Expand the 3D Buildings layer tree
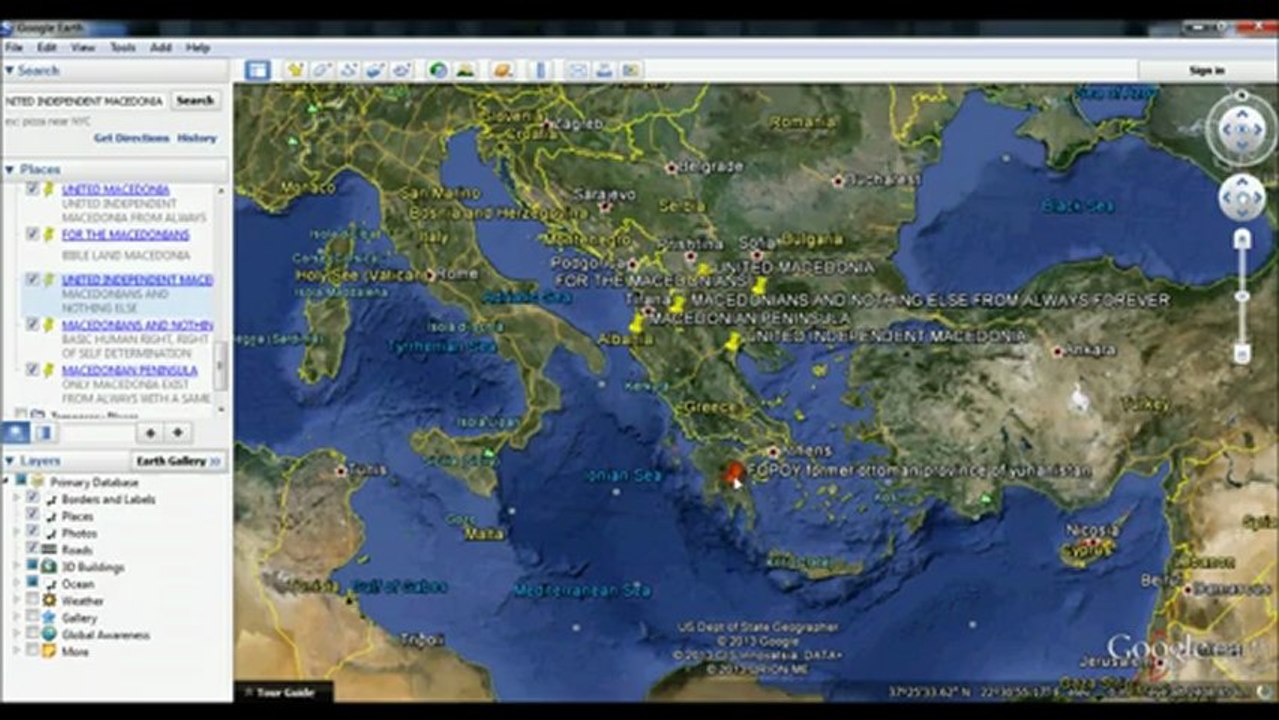Viewport: 1279px width, 720px height. pyautogui.click(x=17, y=566)
